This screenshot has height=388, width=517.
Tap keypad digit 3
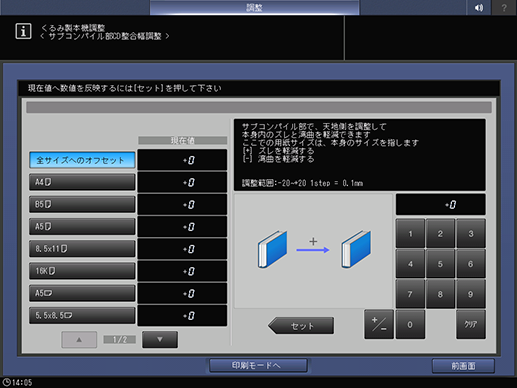(x=471, y=233)
